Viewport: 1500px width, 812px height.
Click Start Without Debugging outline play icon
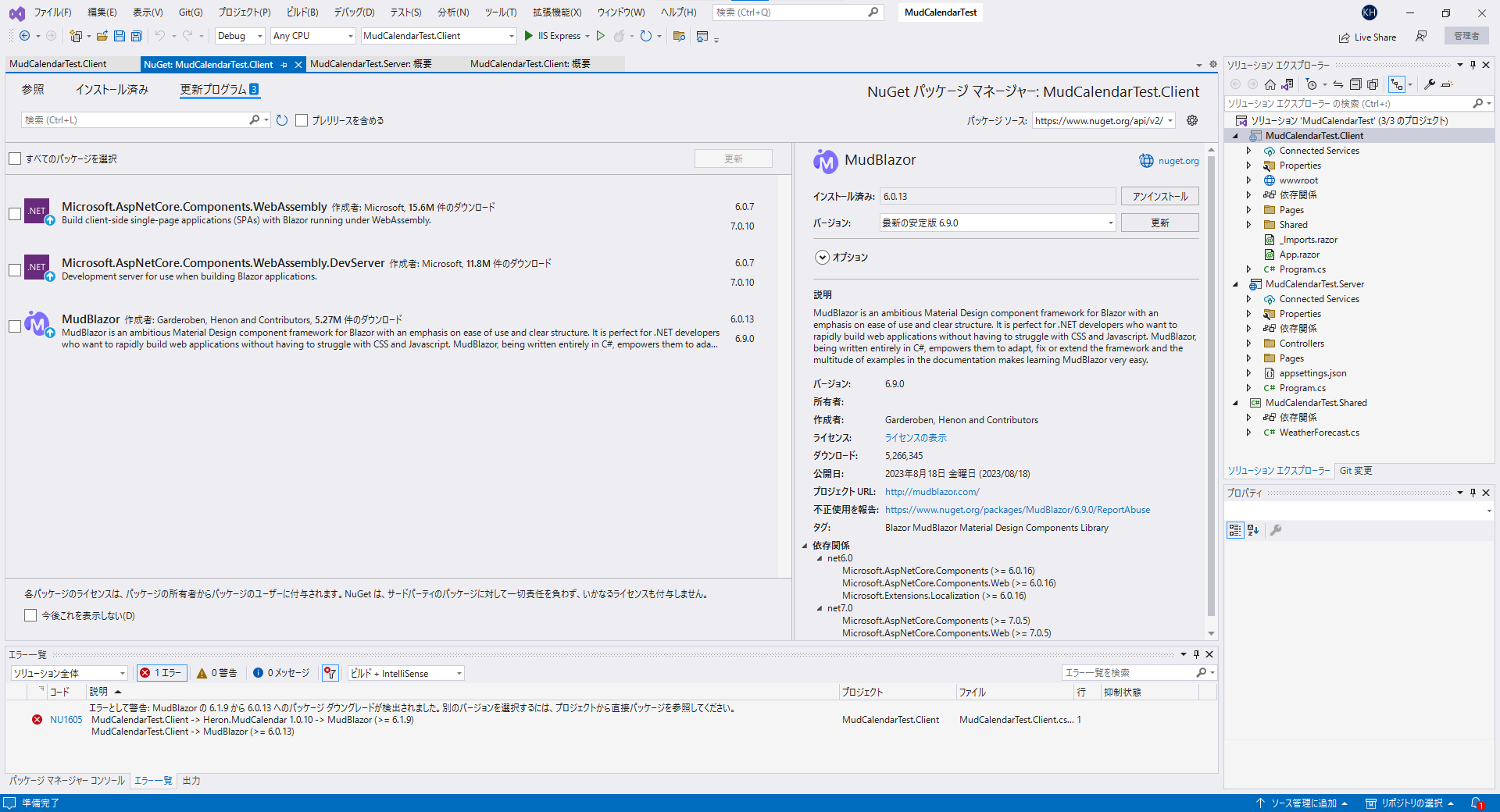point(601,36)
